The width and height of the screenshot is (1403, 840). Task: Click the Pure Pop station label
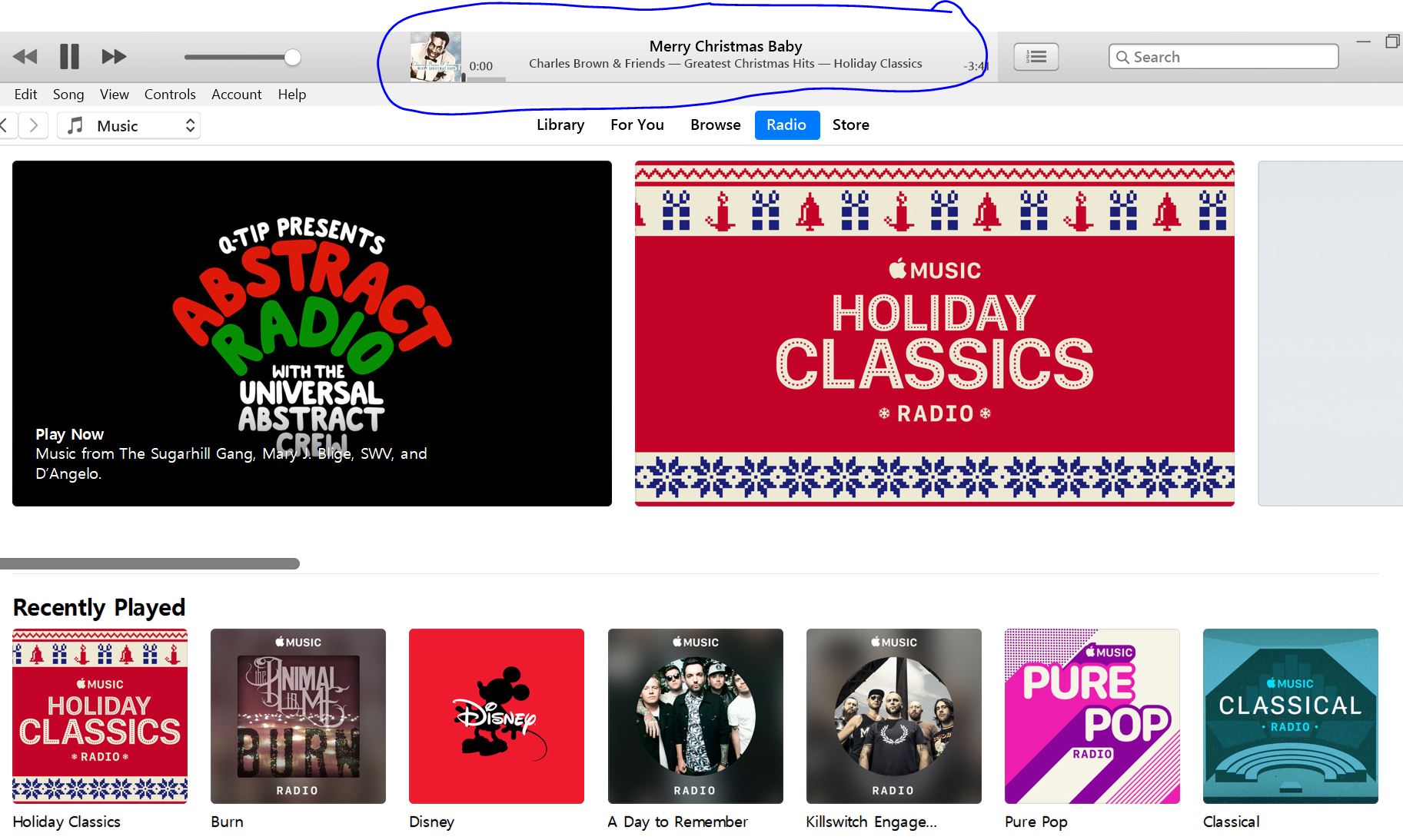point(1036,822)
